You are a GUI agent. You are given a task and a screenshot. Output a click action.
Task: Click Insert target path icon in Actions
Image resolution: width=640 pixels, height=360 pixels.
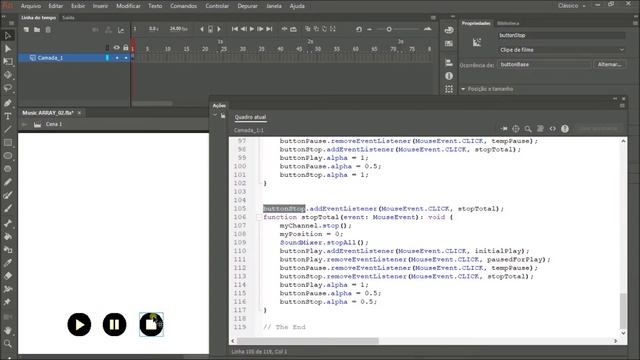(x=516, y=129)
